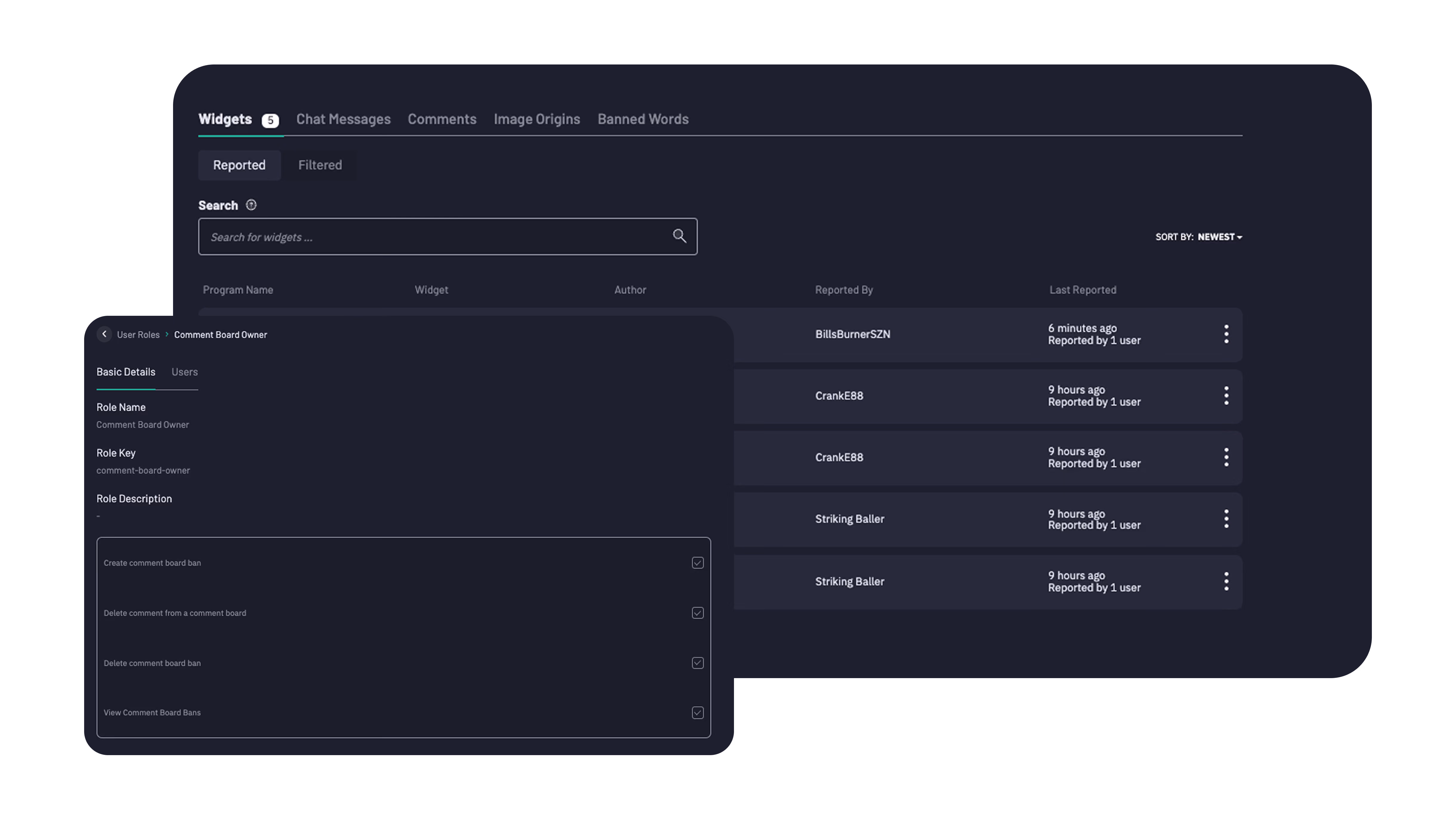The image size is (1456, 819).
Task: Click 'View Comment Board Bans' permission label
Action: click(152, 713)
